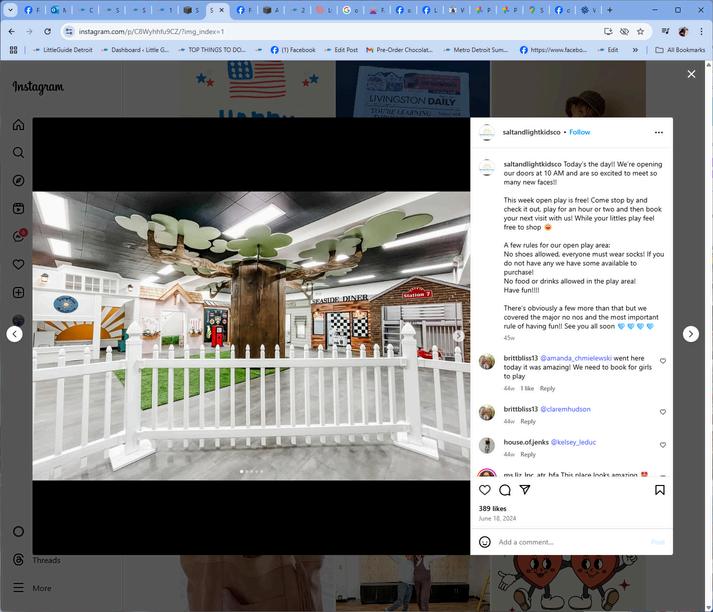Like brittbliss13's claremhudson comment
Screen dimensions: 713x612
pyautogui.click(x=663, y=412)
